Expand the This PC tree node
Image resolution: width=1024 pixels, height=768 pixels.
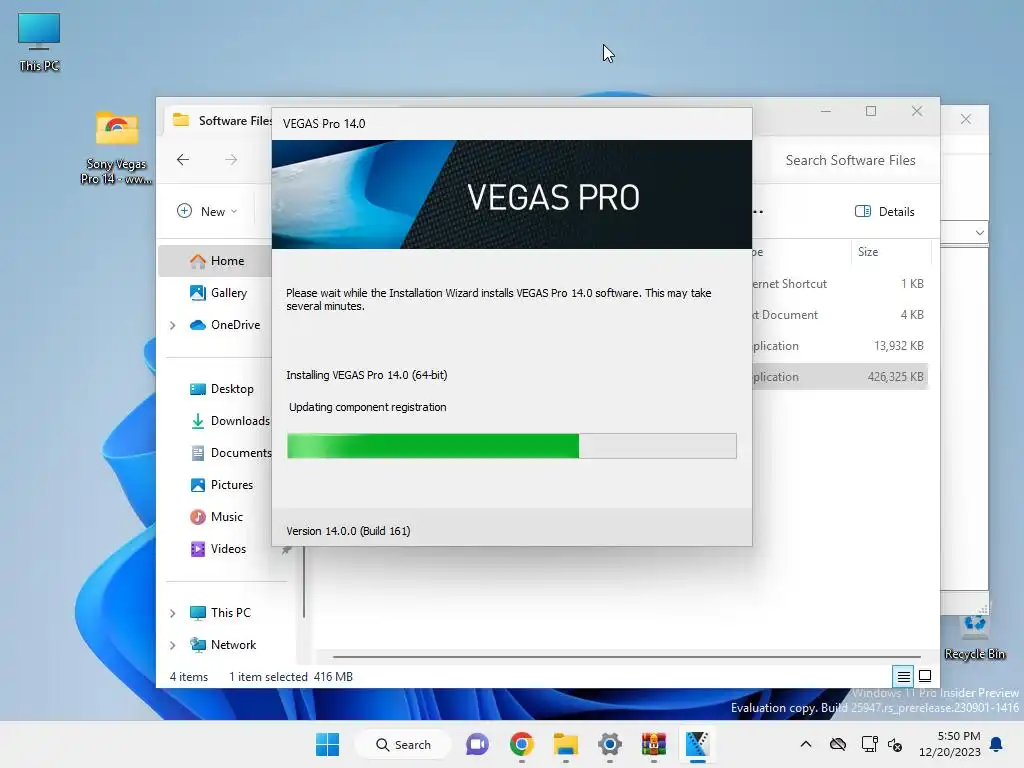[172, 613]
